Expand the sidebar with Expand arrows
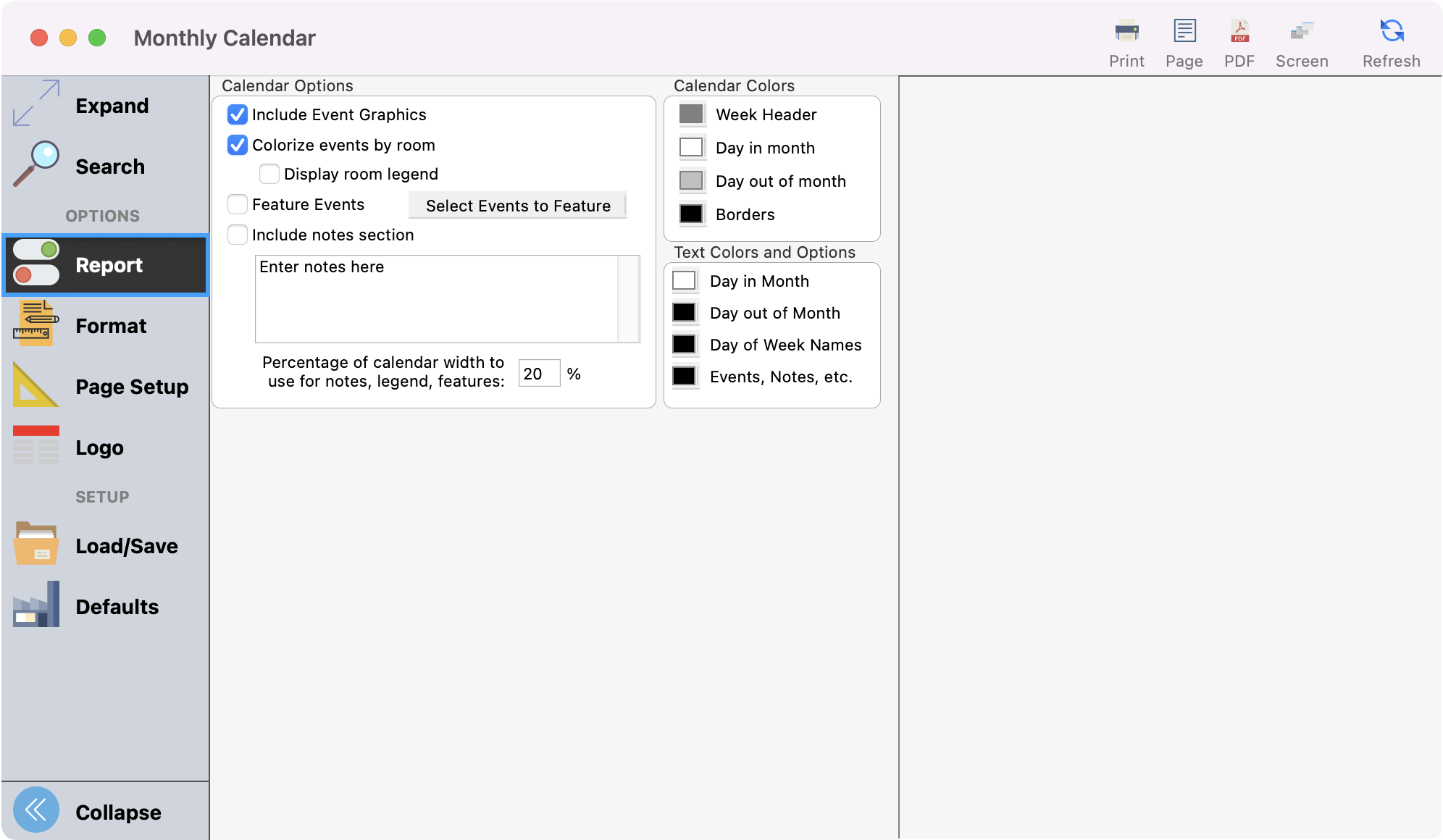The height and width of the screenshot is (840, 1443). [36, 104]
